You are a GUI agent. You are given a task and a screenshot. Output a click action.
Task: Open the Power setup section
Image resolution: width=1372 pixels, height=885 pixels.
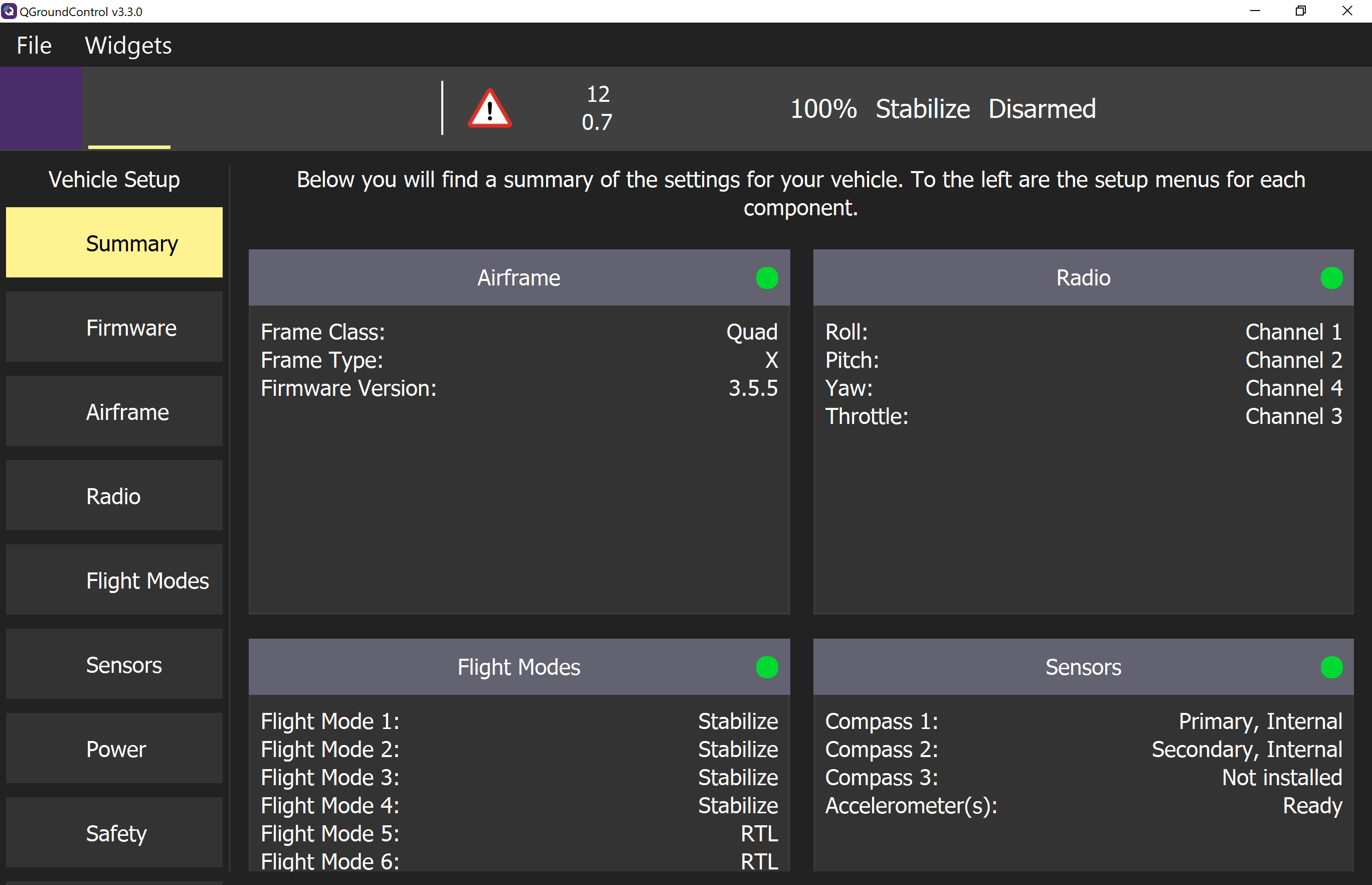[114, 749]
